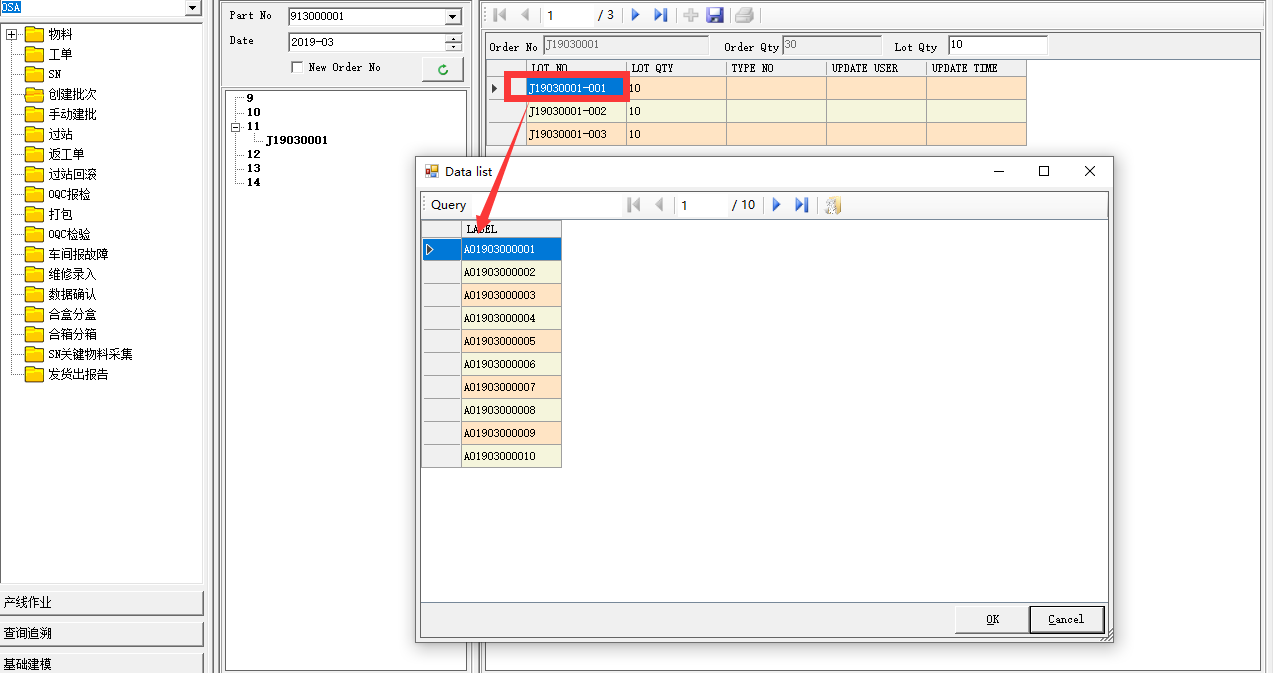Click OK in the Data list dialog

[x=991, y=619]
